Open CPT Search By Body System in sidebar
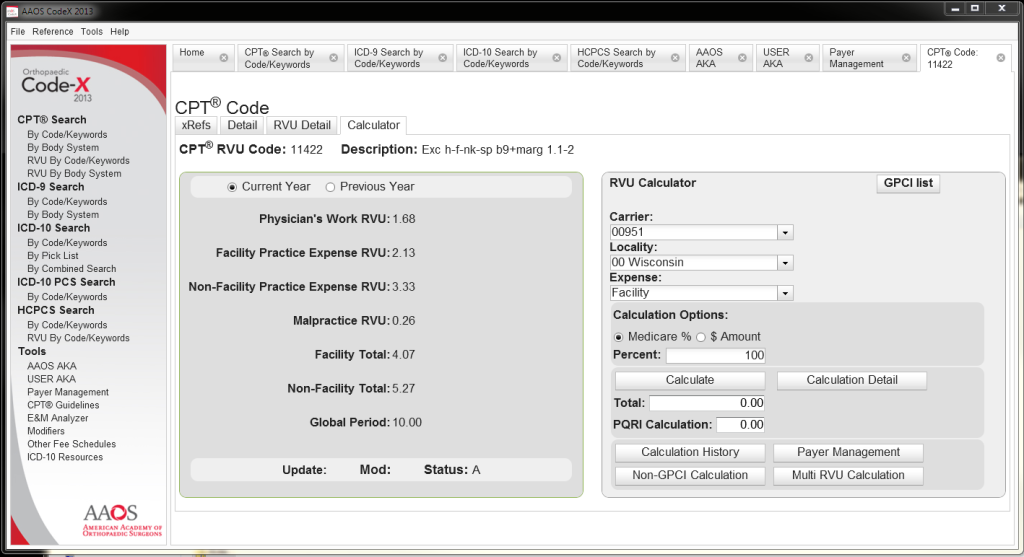The width and height of the screenshot is (1024, 557). click(x=63, y=148)
